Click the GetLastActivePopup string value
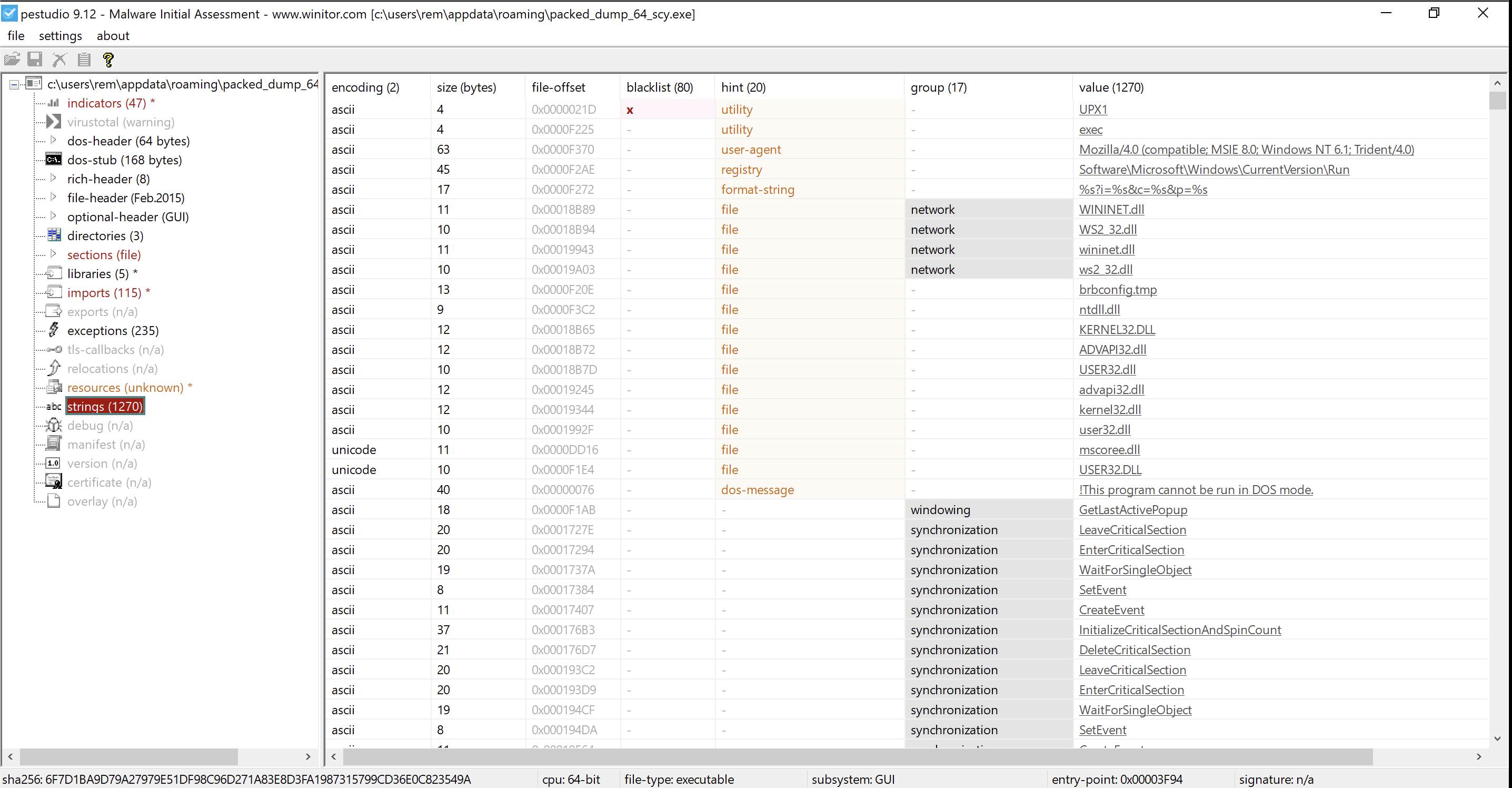The width and height of the screenshot is (1512, 788). [x=1133, y=510]
